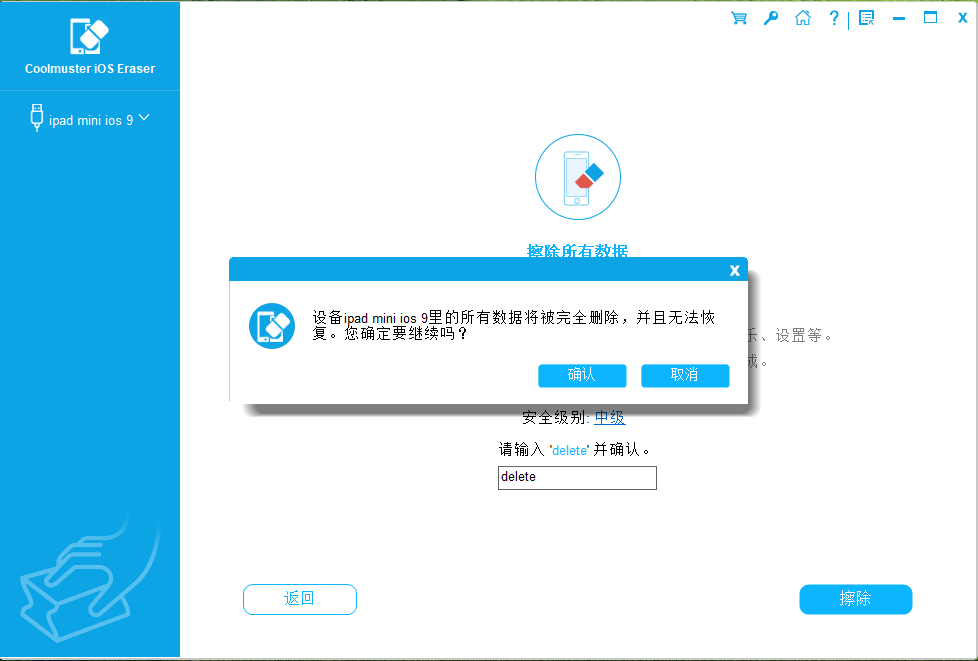This screenshot has width=978, height=661.
Task: Click the dialog's eraser app icon
Action: [x=272, y=326]
